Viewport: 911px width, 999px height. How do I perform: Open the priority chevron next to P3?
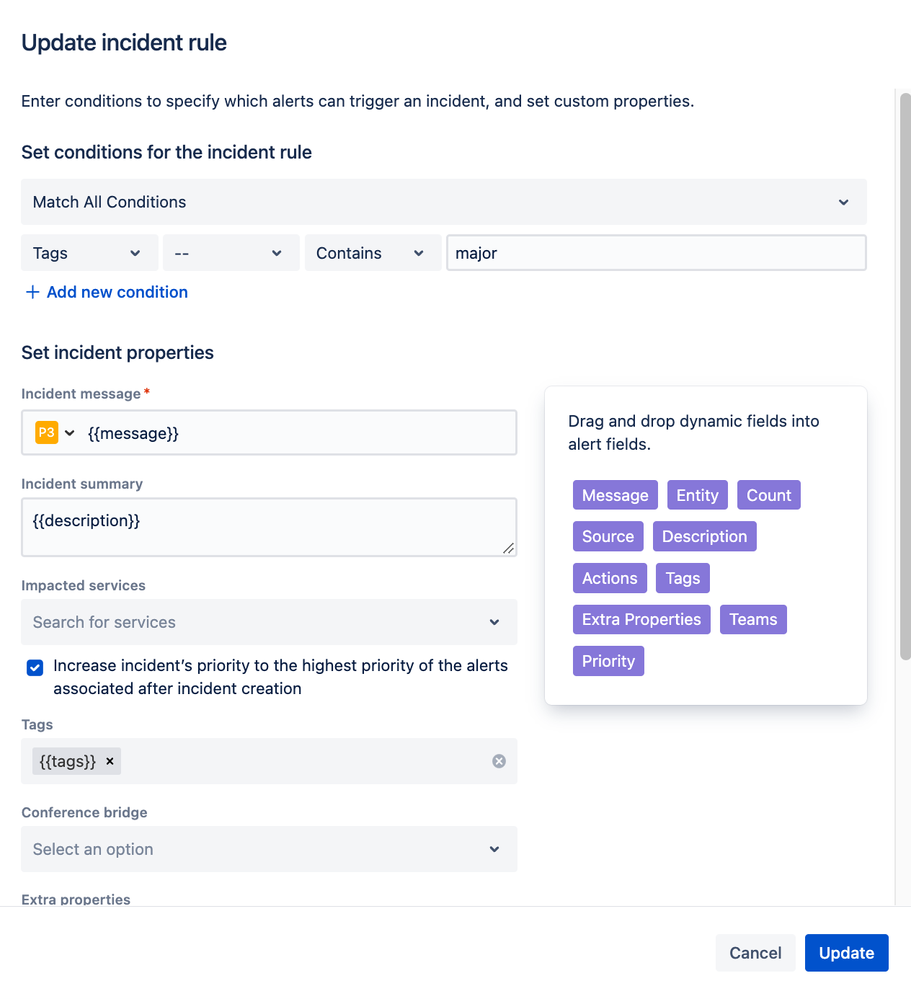click(70, 433)
